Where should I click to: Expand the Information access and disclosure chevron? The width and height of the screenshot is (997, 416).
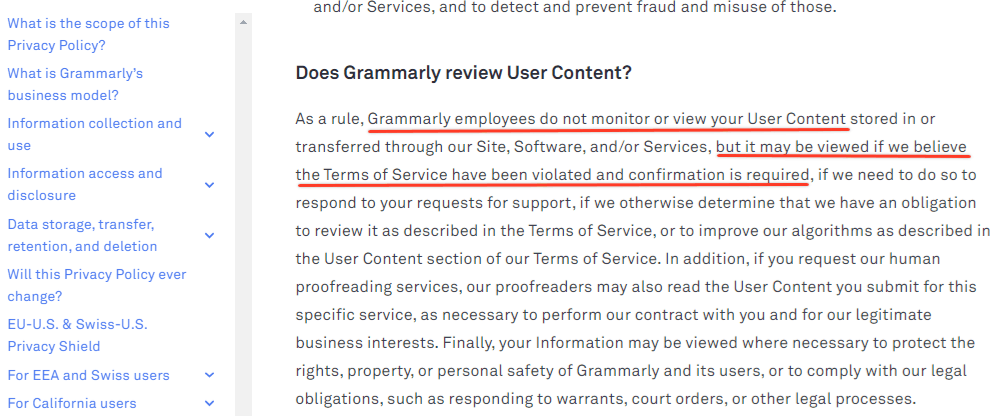pos(210,184)
